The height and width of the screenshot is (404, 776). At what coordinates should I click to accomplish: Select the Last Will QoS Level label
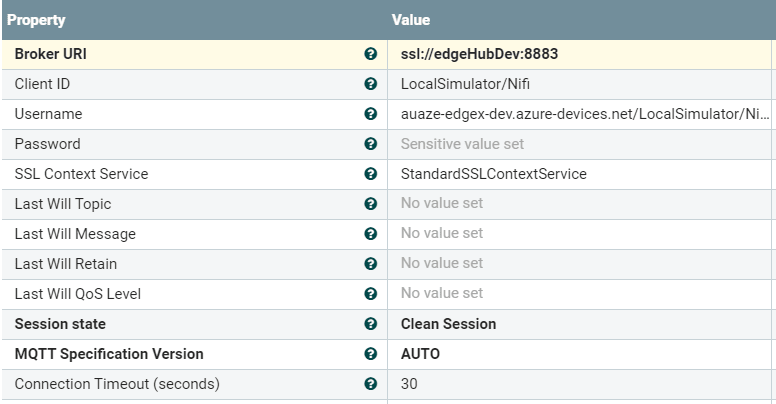point(78,294)
